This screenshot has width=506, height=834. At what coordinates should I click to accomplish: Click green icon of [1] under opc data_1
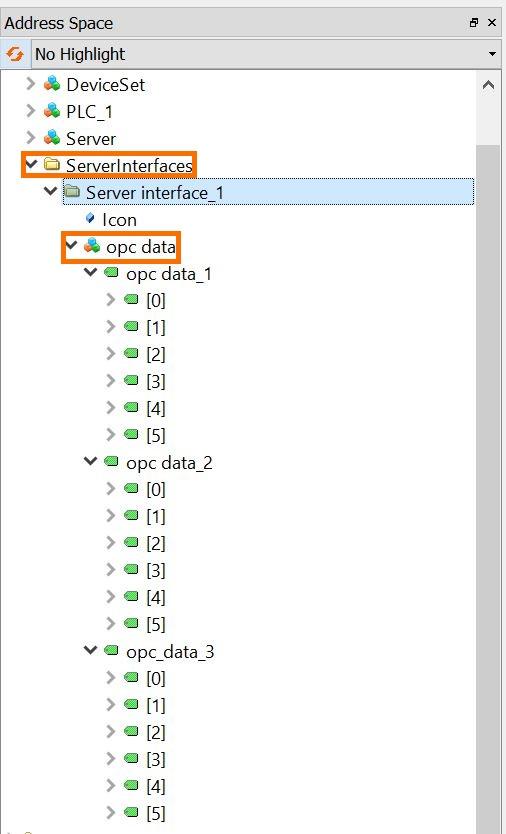pyautogui.click(x=131, y=327)
